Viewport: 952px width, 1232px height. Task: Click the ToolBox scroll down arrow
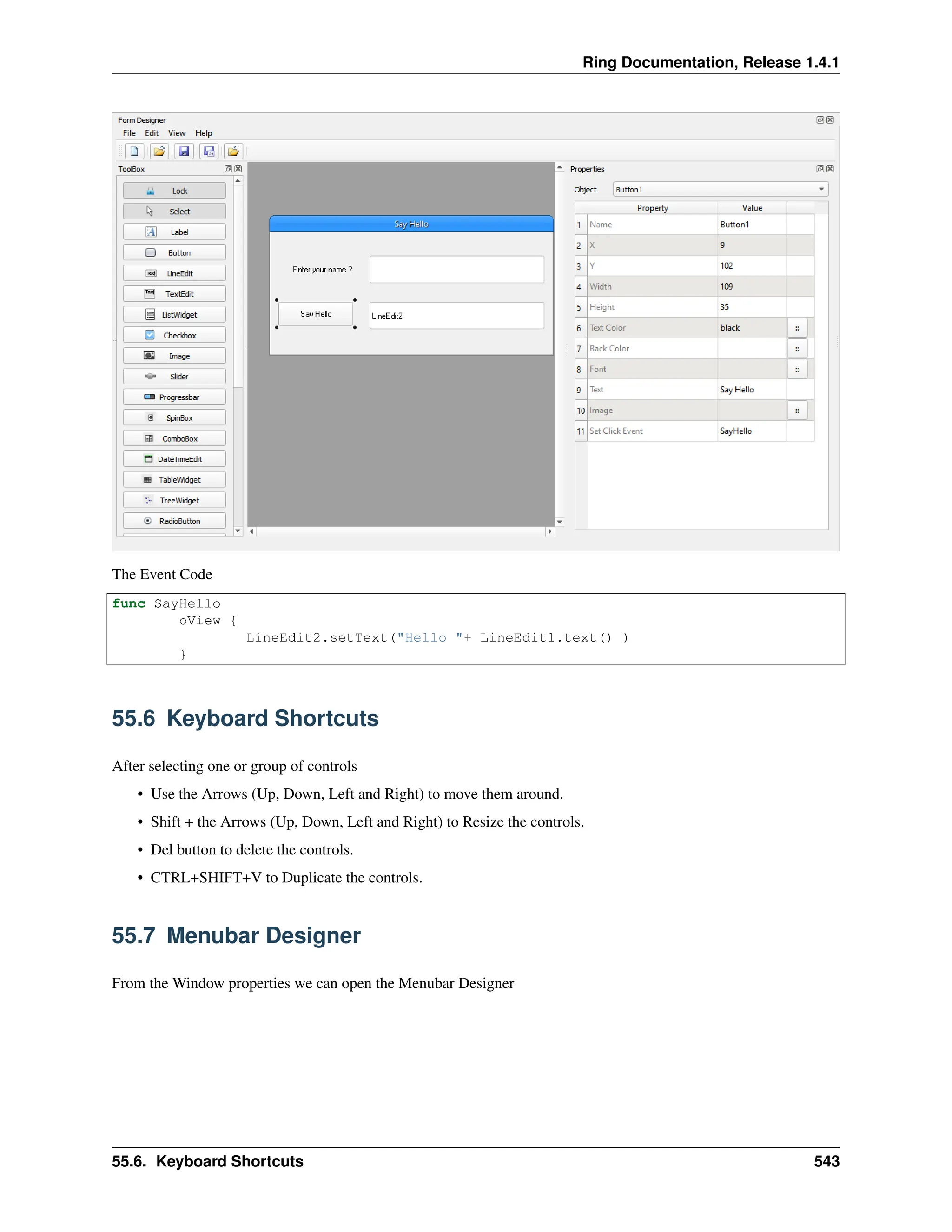coord(238,531)
